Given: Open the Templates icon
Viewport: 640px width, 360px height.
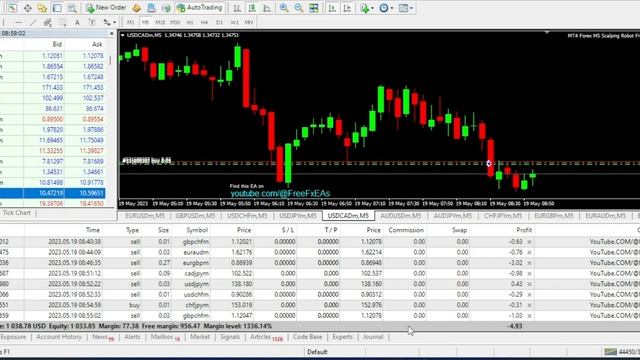Looking at the screenshot, I should coord(403,8).
